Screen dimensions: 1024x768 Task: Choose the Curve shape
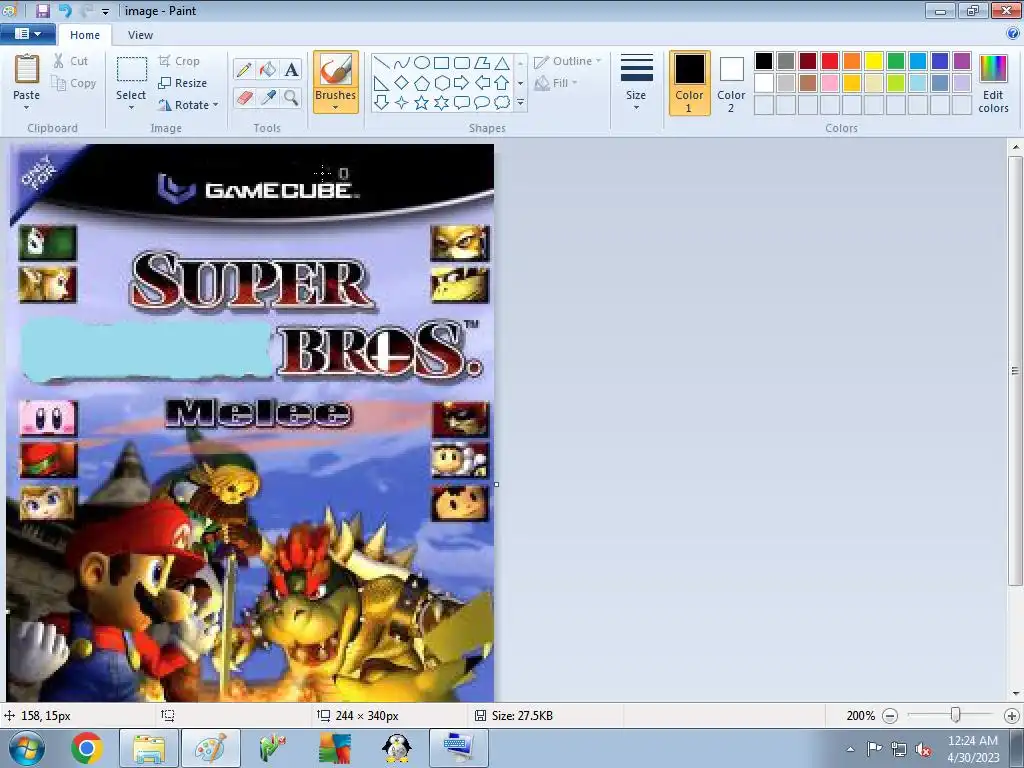pos(402,63)
